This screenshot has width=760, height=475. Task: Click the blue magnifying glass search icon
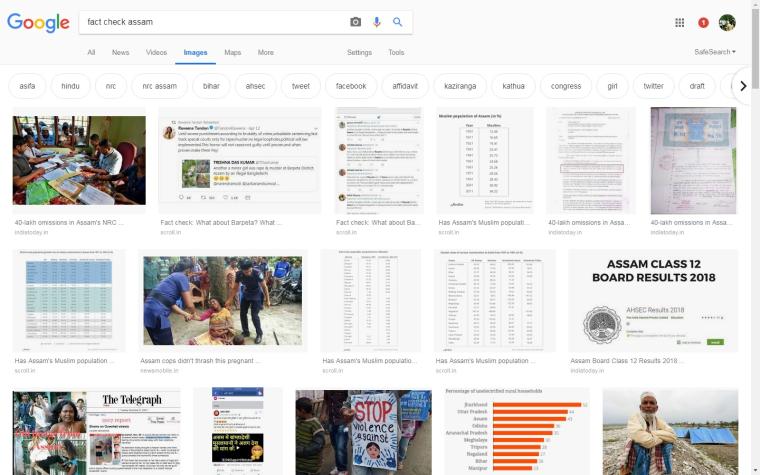pyautogui.click(x=397, y=22)
